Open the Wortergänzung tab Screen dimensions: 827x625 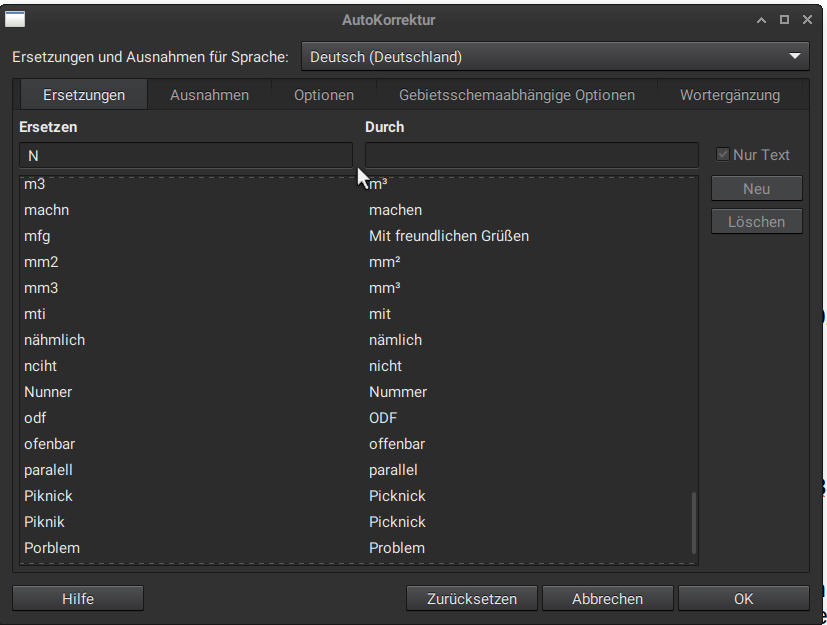point(730,95)
